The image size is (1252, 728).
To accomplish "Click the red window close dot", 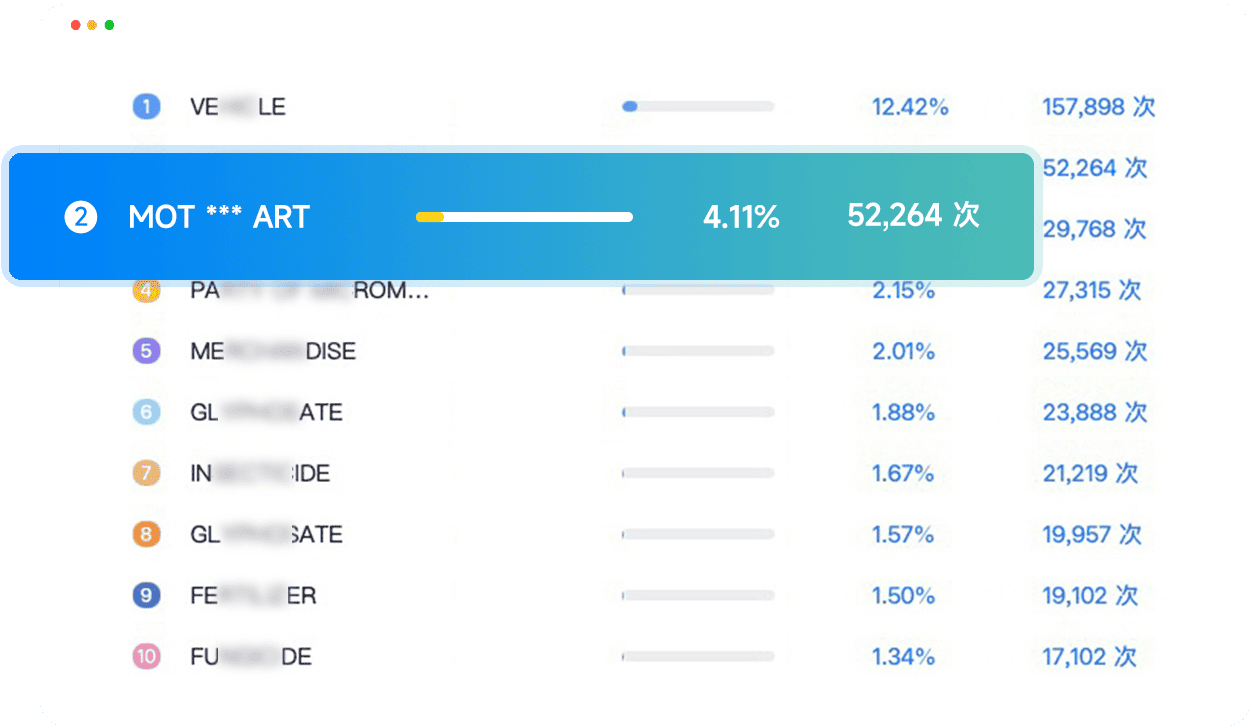I will pyautogui.click(x=76, y=25).
